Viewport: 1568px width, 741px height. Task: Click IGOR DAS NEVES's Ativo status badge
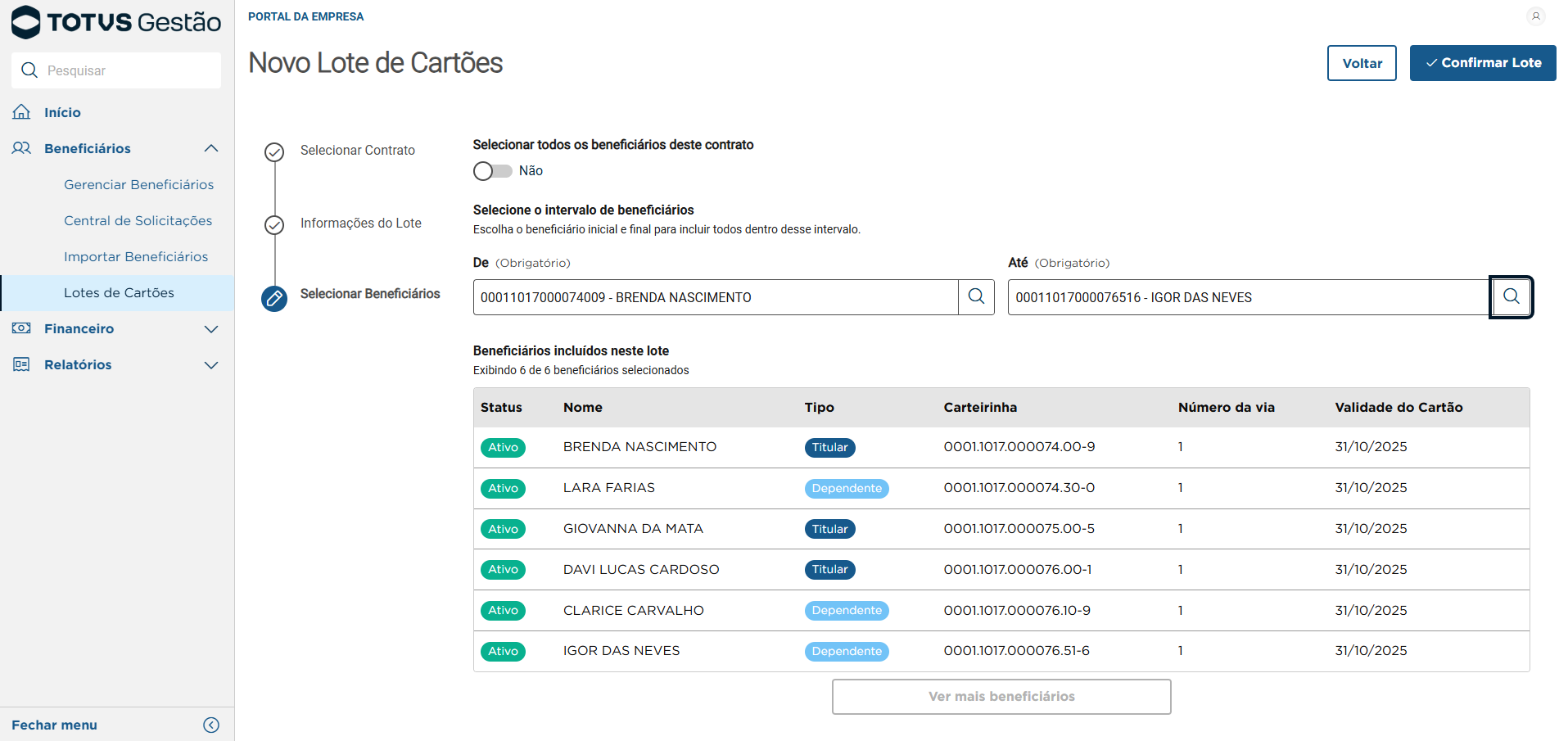click(503, 652)
